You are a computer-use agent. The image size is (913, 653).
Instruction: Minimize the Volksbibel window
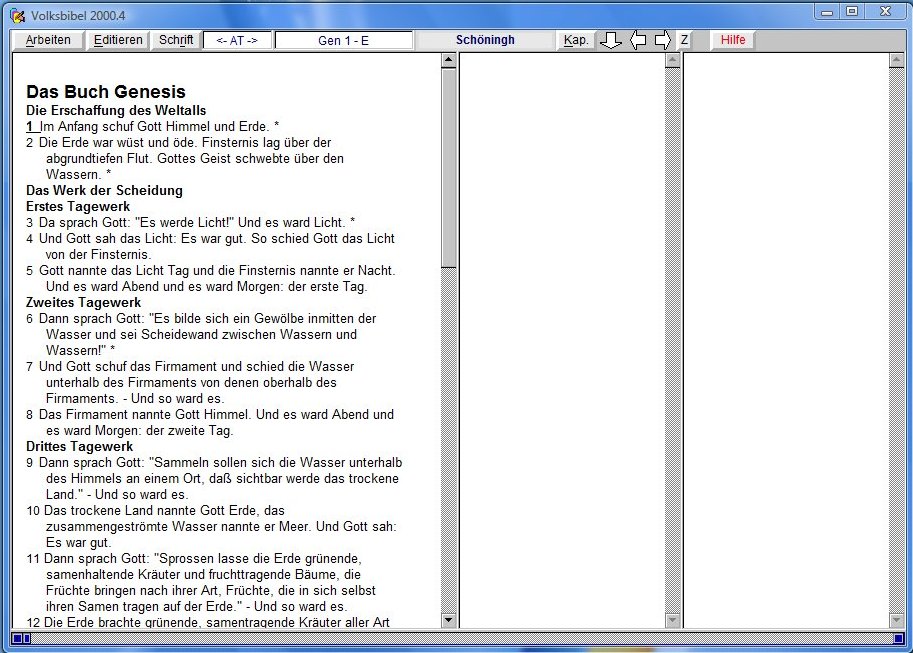click(x=827, y=12)
